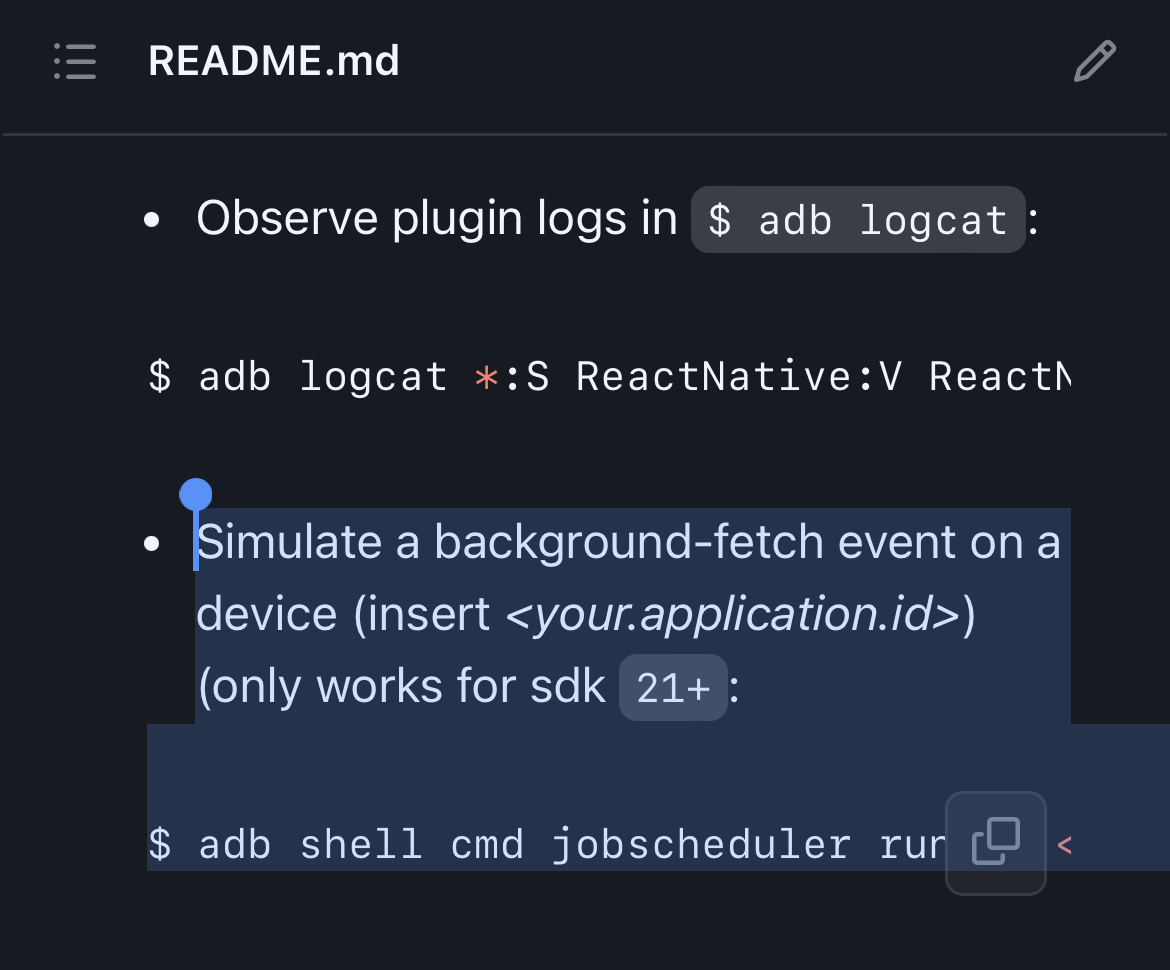Tap the header divider area below README.md

(585, 132)
